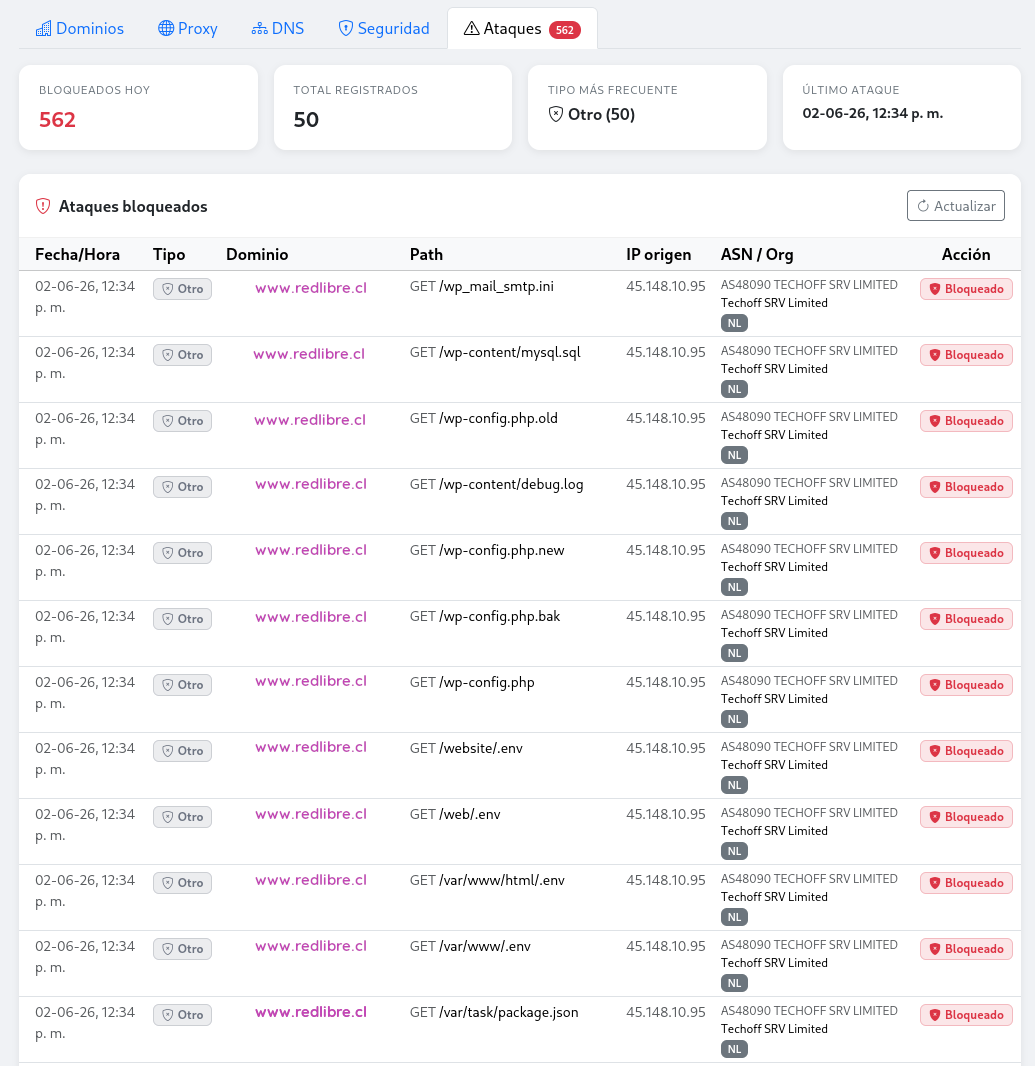
Task: Switch to the Proxy tab
Action: 188,29
